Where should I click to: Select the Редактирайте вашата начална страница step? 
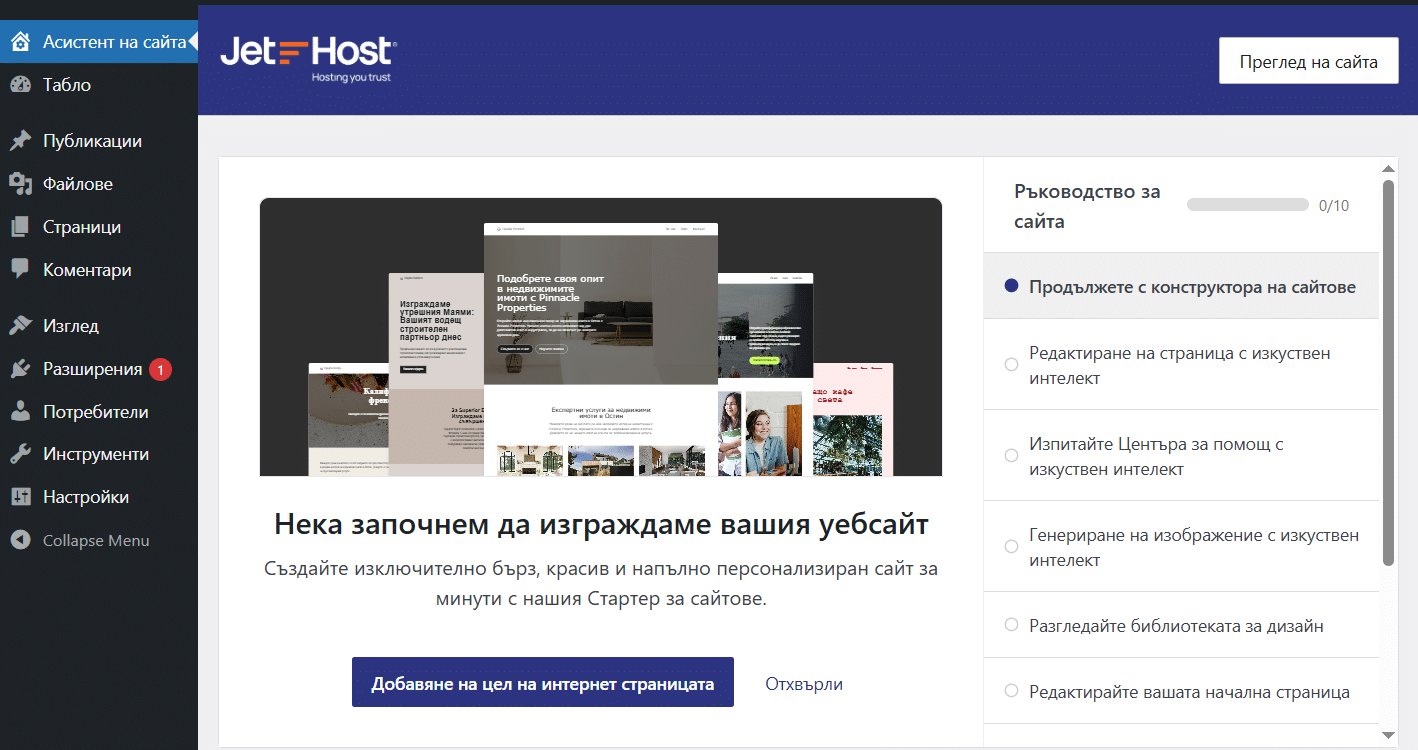point(1189,692)
